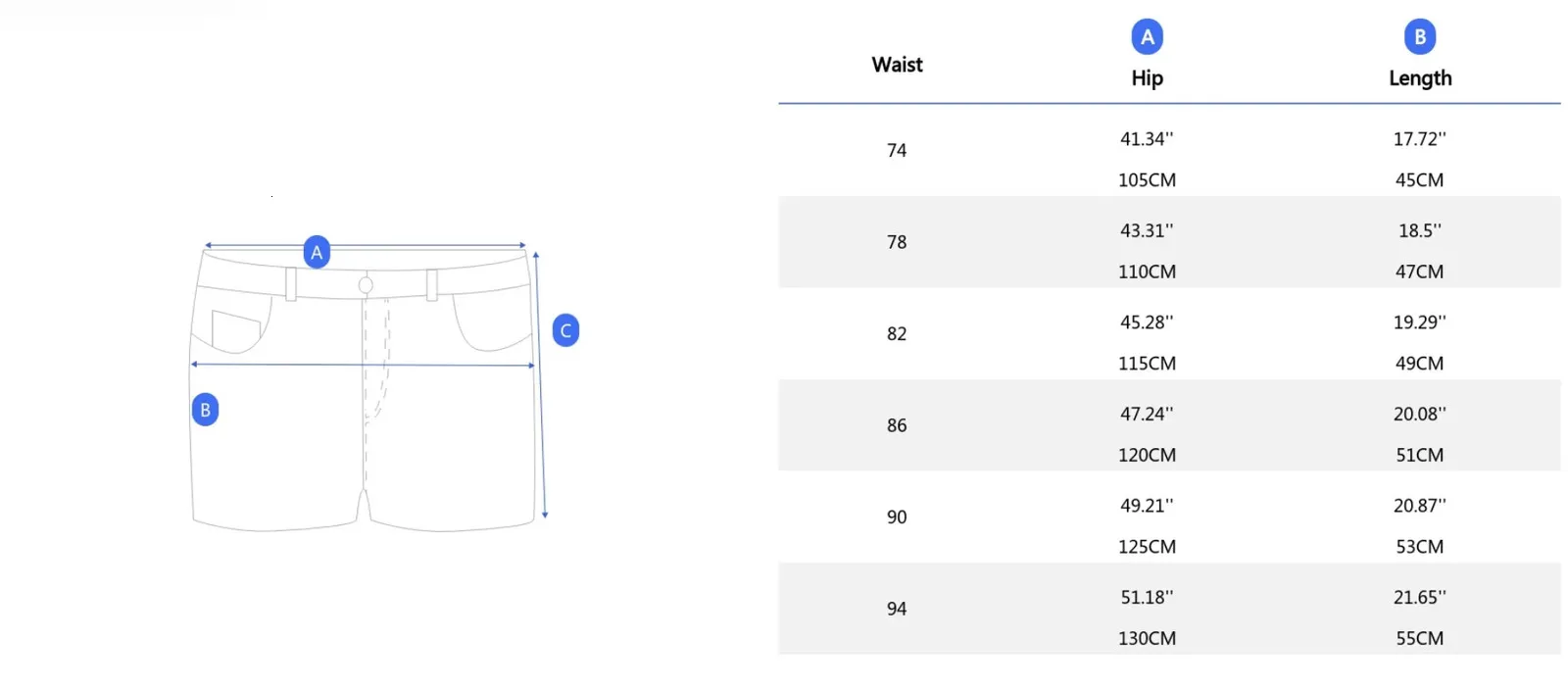This screenshot has height=690, width=1568.
Task: Click the Waist column header
Action: coord(897,65)
